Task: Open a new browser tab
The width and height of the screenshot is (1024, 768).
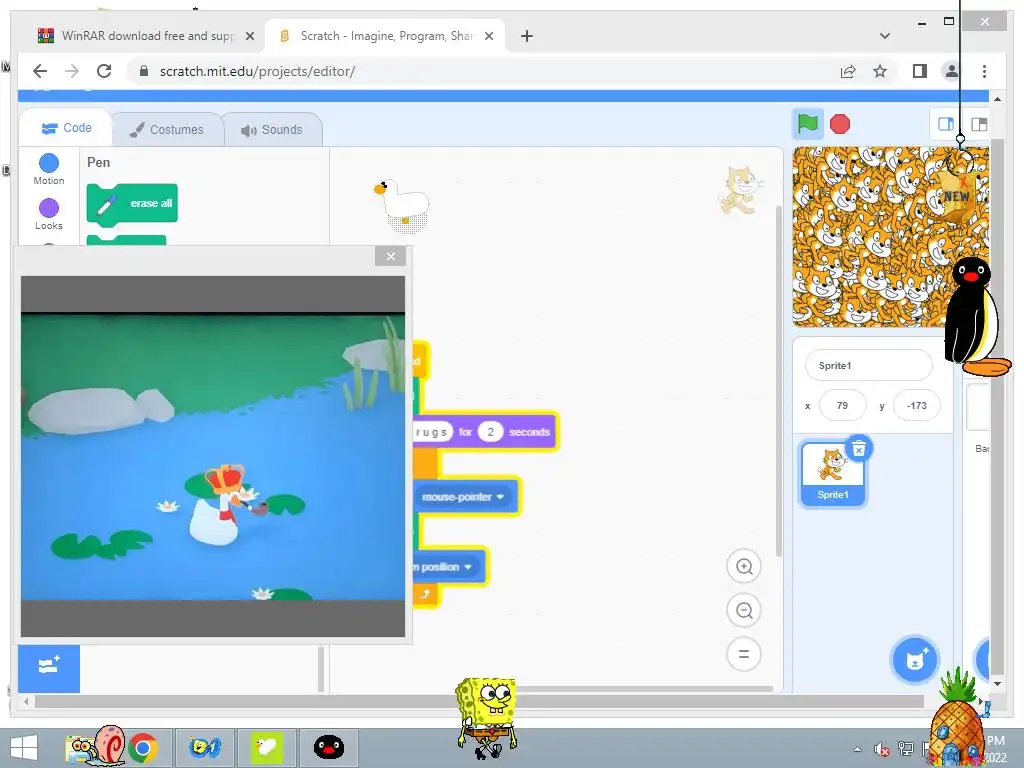Action: point(526,36)
